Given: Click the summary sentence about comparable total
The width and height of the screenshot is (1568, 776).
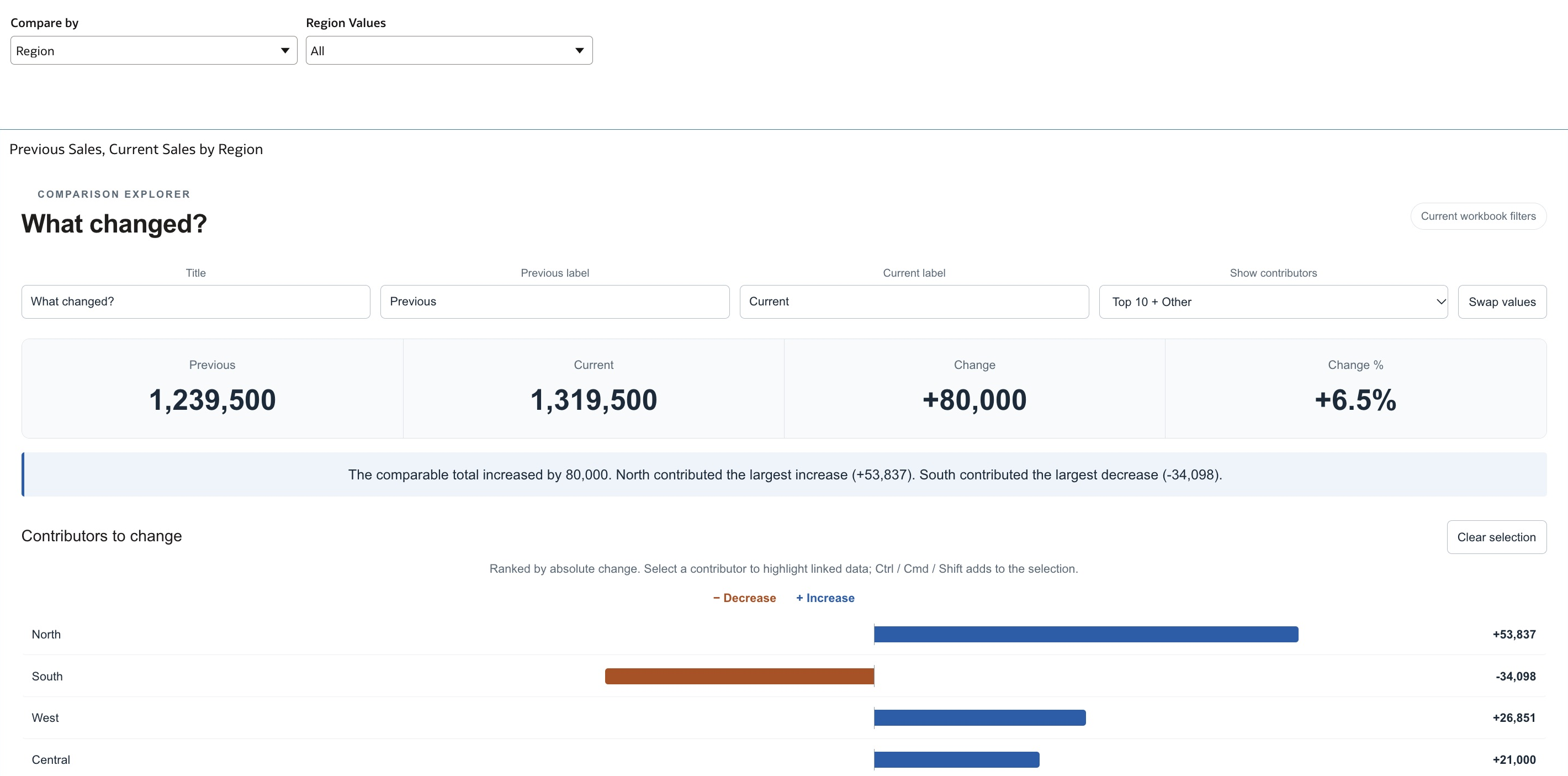Looking at the screenshot, I should pyautogui.click(x=785, y=474).
